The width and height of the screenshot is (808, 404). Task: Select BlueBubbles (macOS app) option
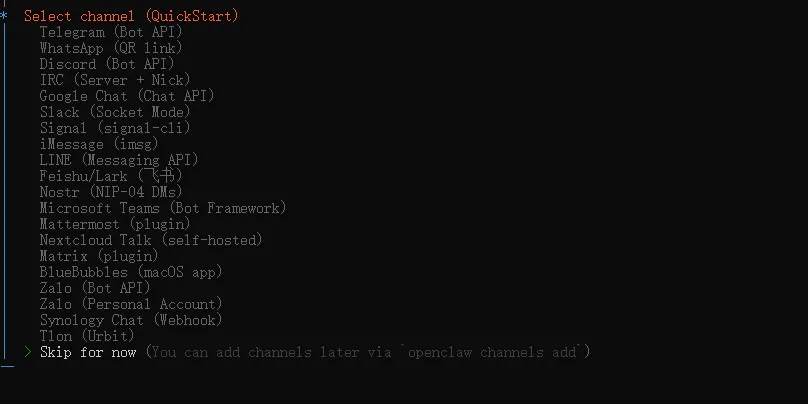pyautogui.click(x=131, y=272)
